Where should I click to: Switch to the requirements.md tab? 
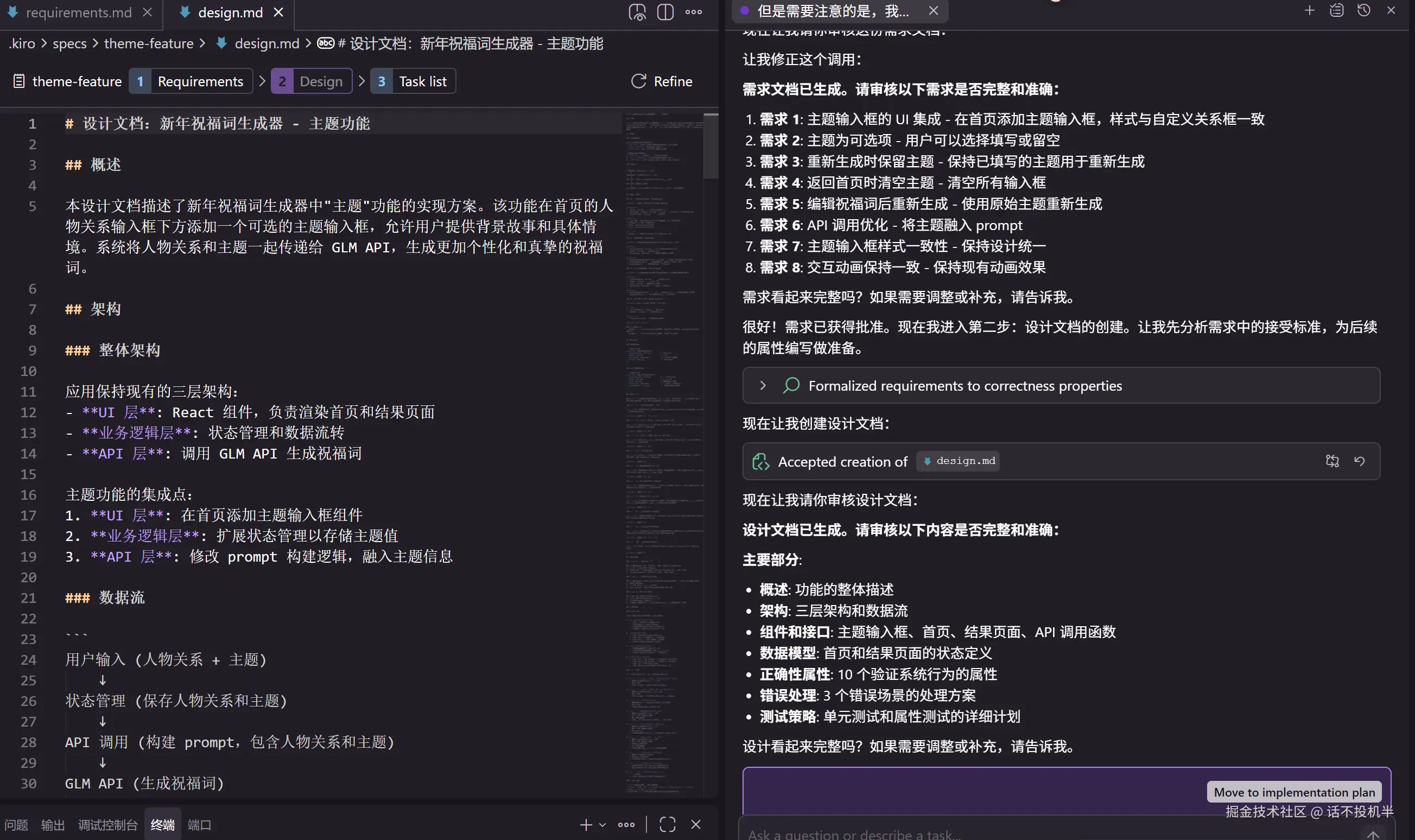pos(78,12)
